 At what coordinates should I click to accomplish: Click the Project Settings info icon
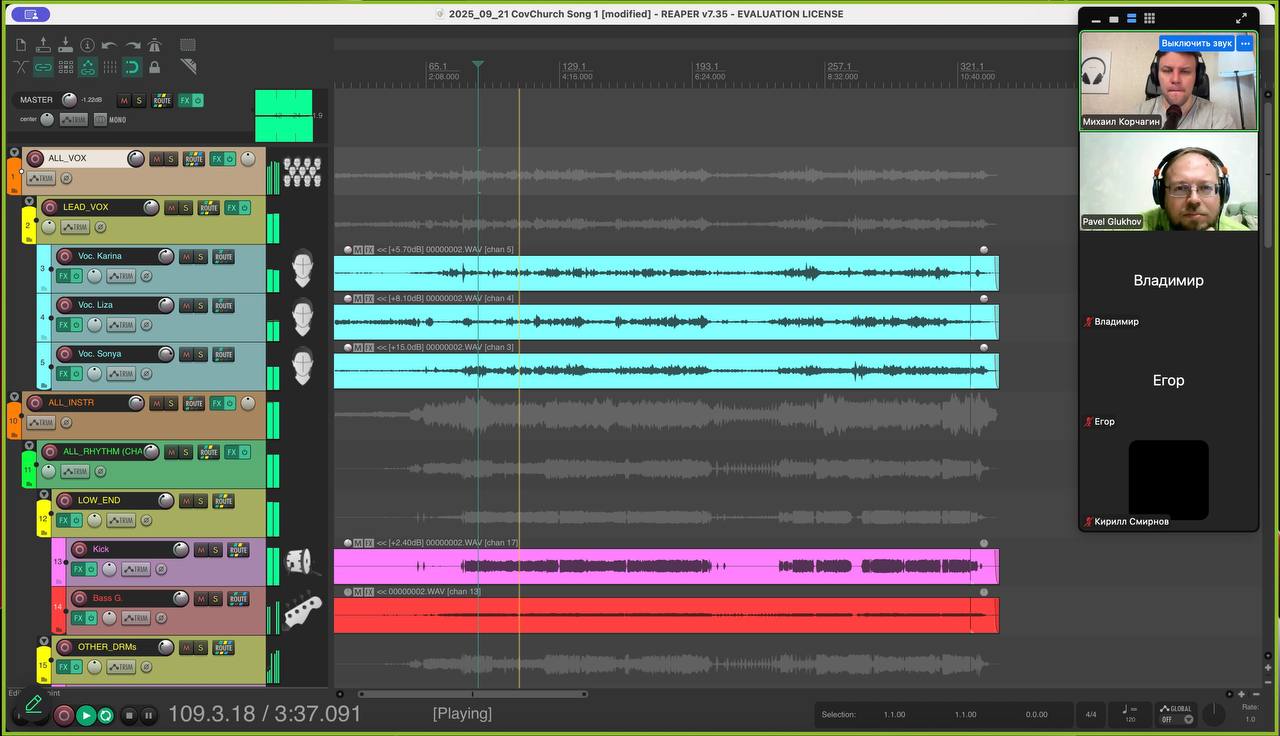pyautogui.click(x=87, y=45)
